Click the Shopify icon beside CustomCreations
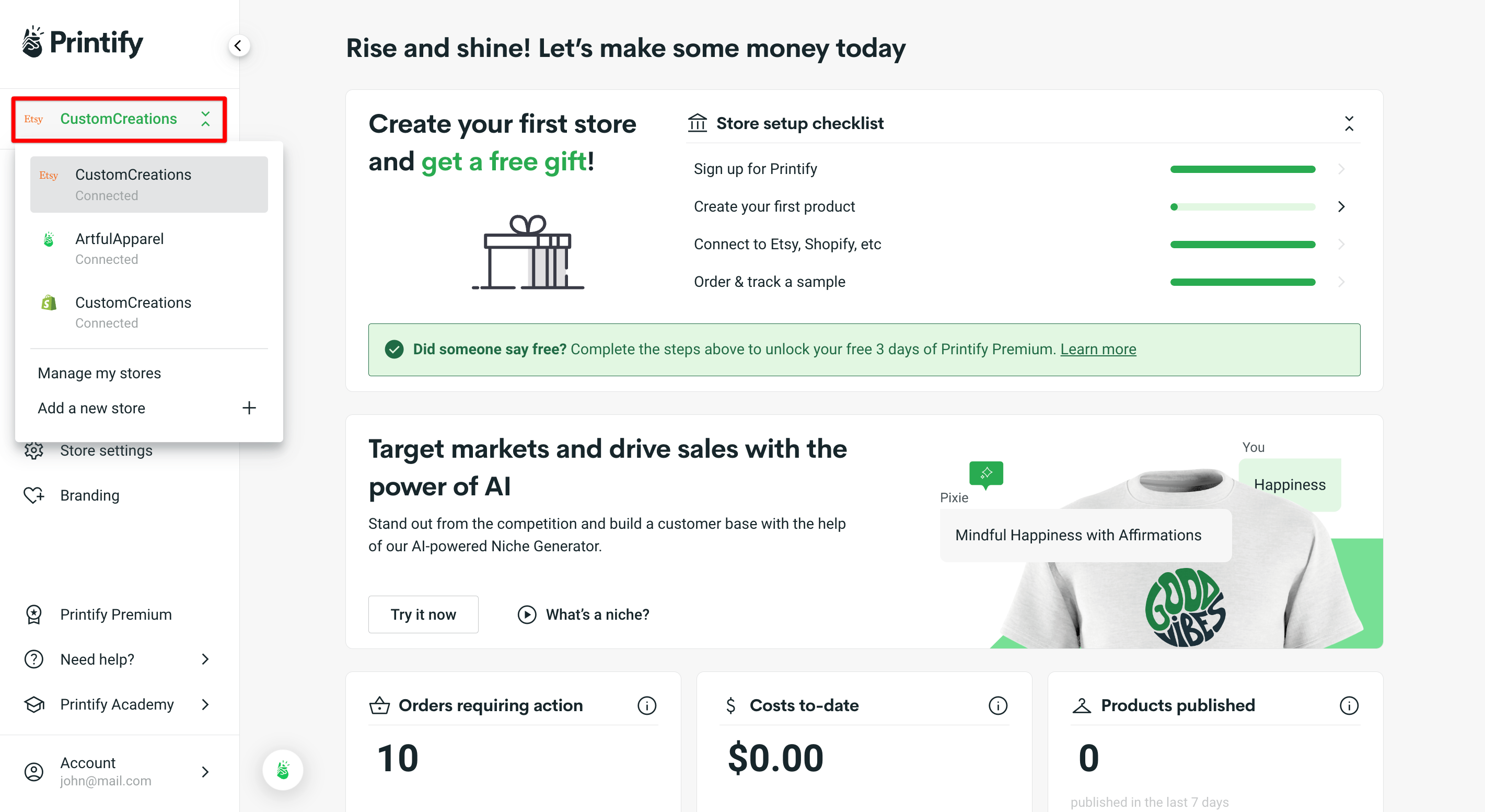 point(49,302)
